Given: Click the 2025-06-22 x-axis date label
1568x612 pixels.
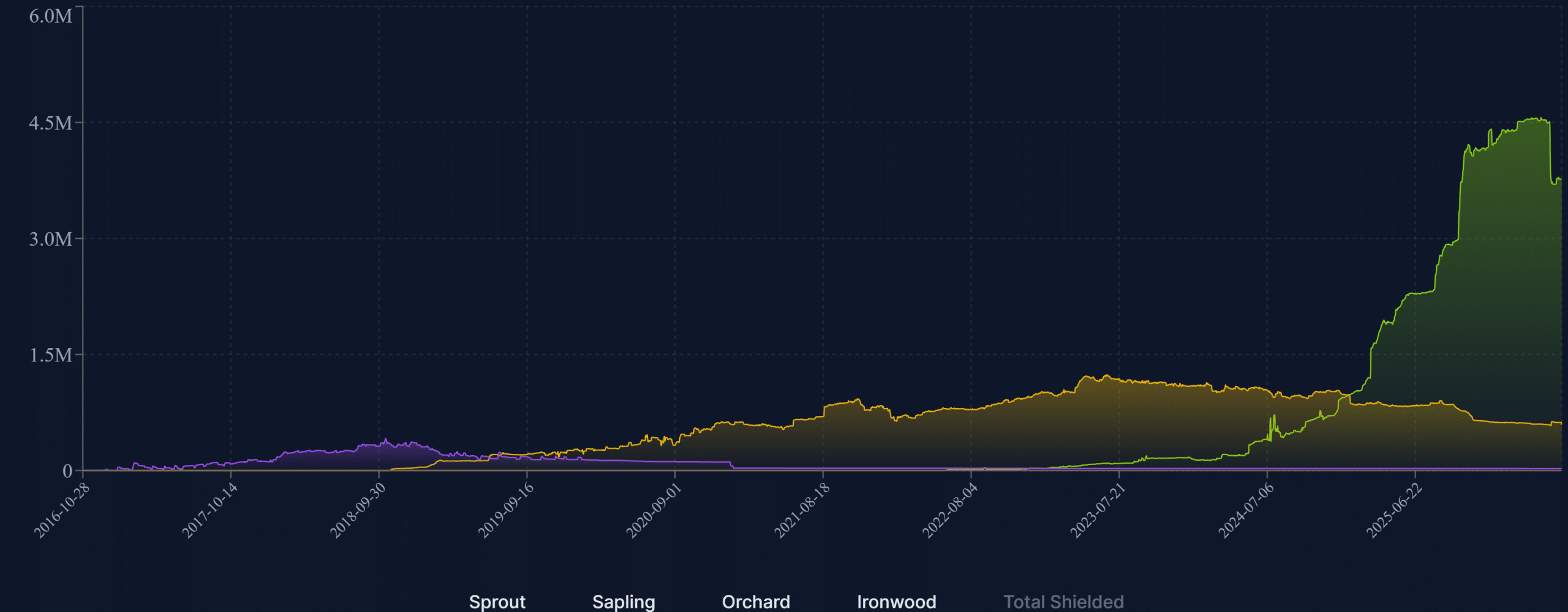Looking at the screenshot, I should pyautogui.click(x=1394, y=510).
